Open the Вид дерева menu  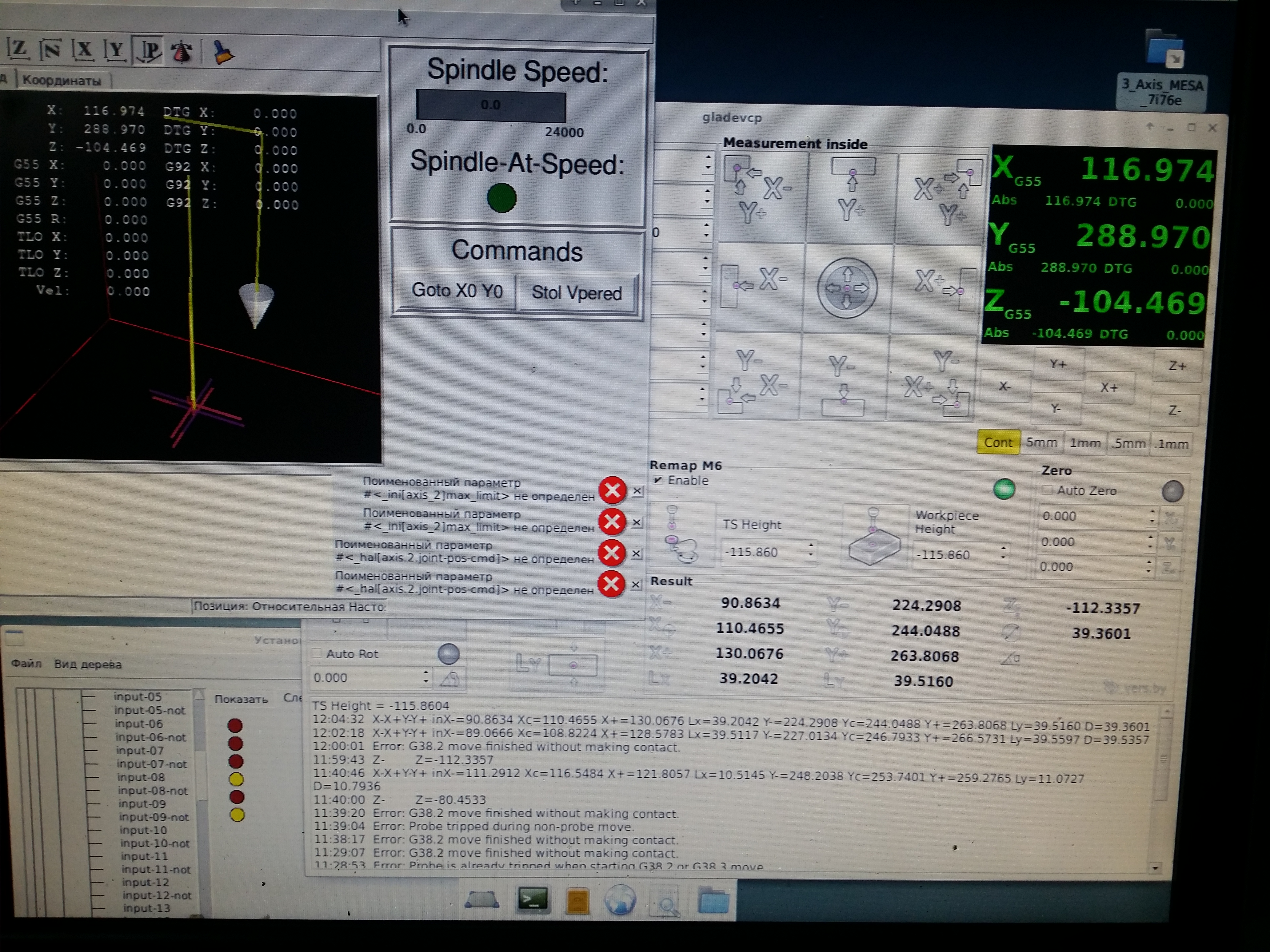pos(88,664)
